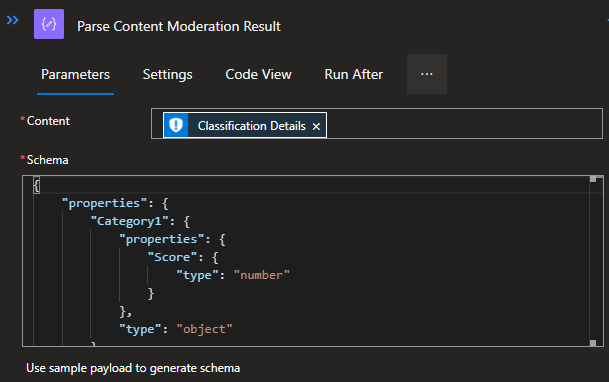Click the Schema editor vertical scrollbar
The height and width of the screenshot is (382, 609).
point(593,261)
